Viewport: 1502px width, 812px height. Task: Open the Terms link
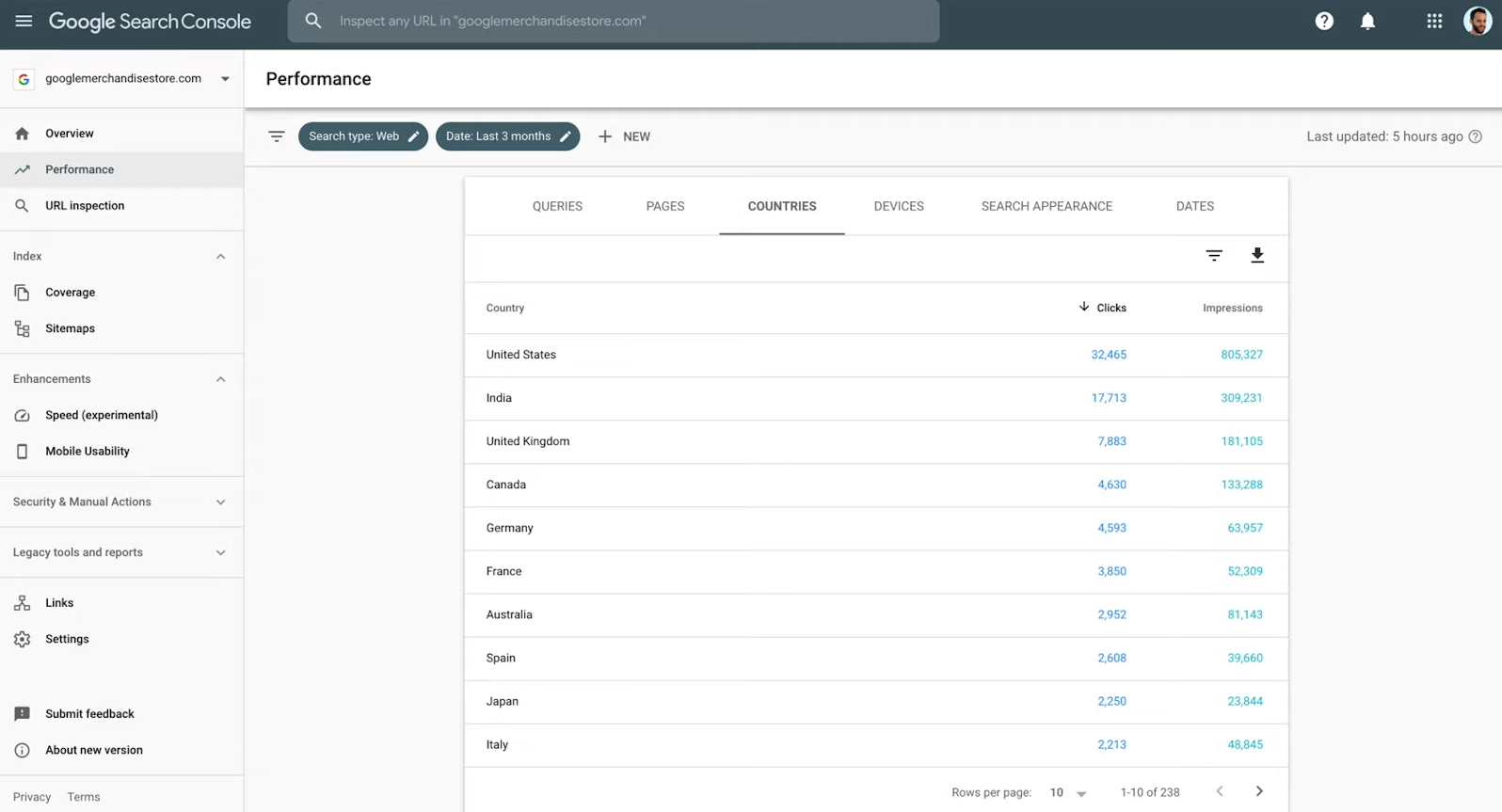click(84, 797)
